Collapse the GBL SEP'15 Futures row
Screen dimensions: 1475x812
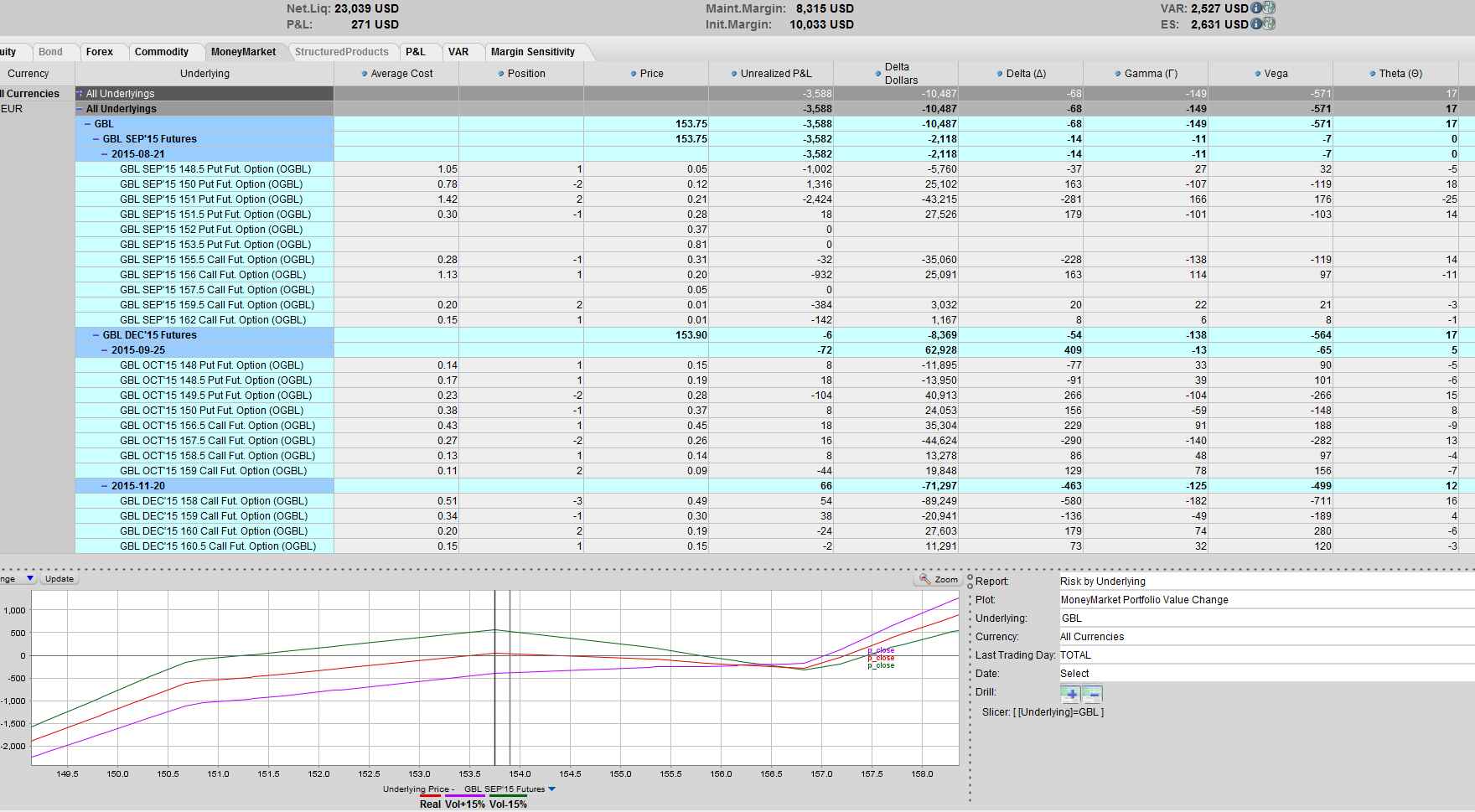tap(96, 139)
